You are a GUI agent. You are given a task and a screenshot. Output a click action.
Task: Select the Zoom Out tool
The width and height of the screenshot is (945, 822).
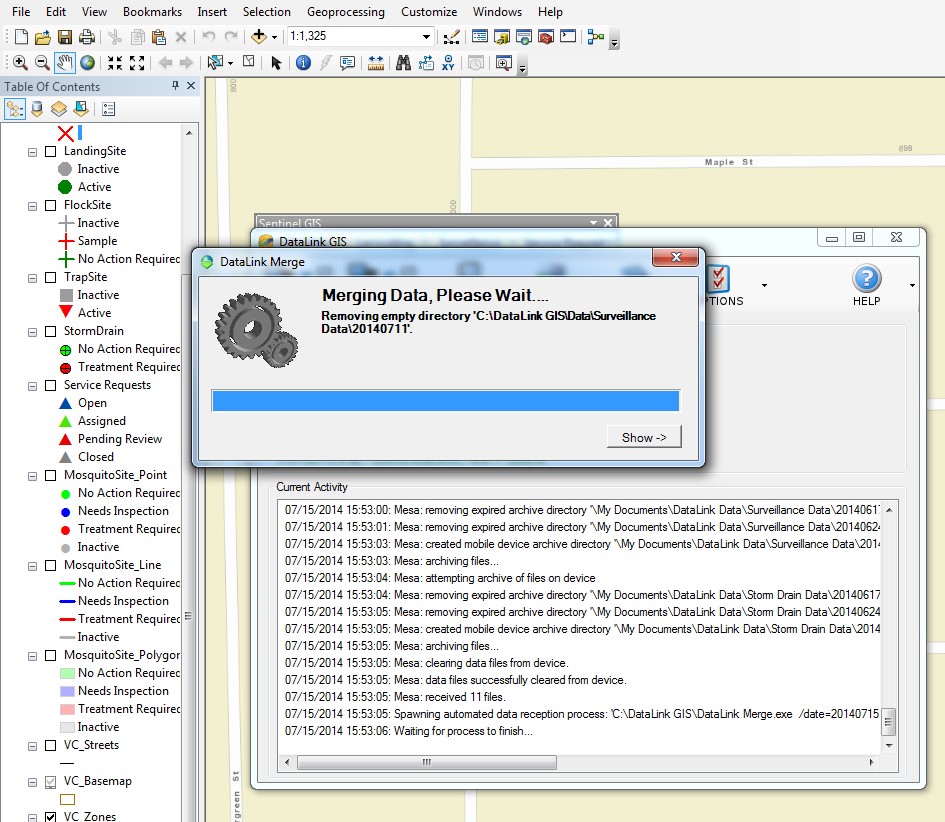42,62
